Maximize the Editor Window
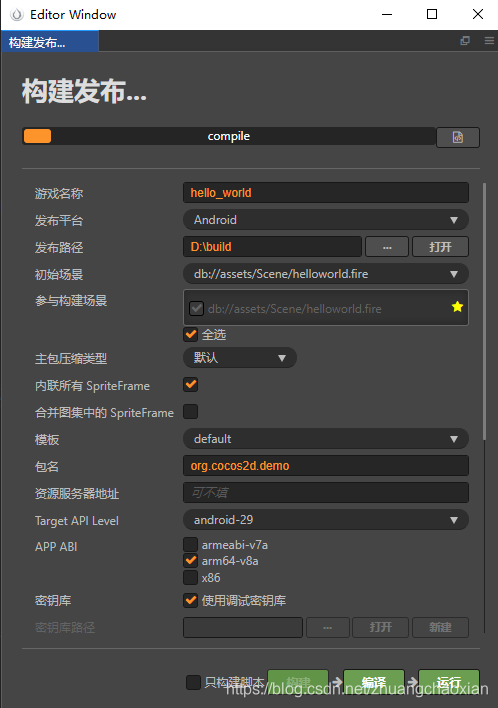Screen dimensions: 498x708 point(432,14)
